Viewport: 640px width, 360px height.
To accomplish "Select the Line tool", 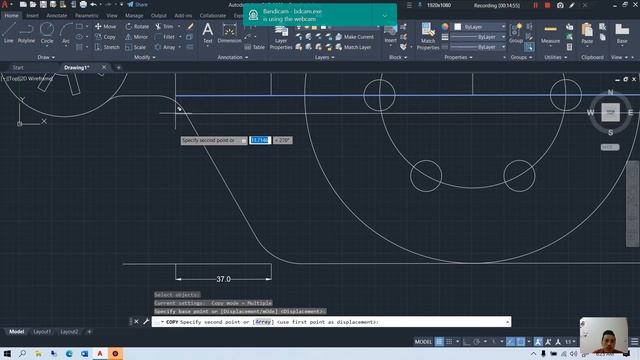I will click(9, 33).
